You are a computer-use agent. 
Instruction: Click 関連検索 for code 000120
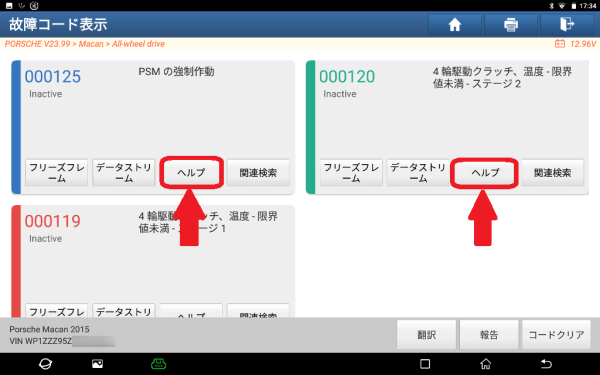553,173
